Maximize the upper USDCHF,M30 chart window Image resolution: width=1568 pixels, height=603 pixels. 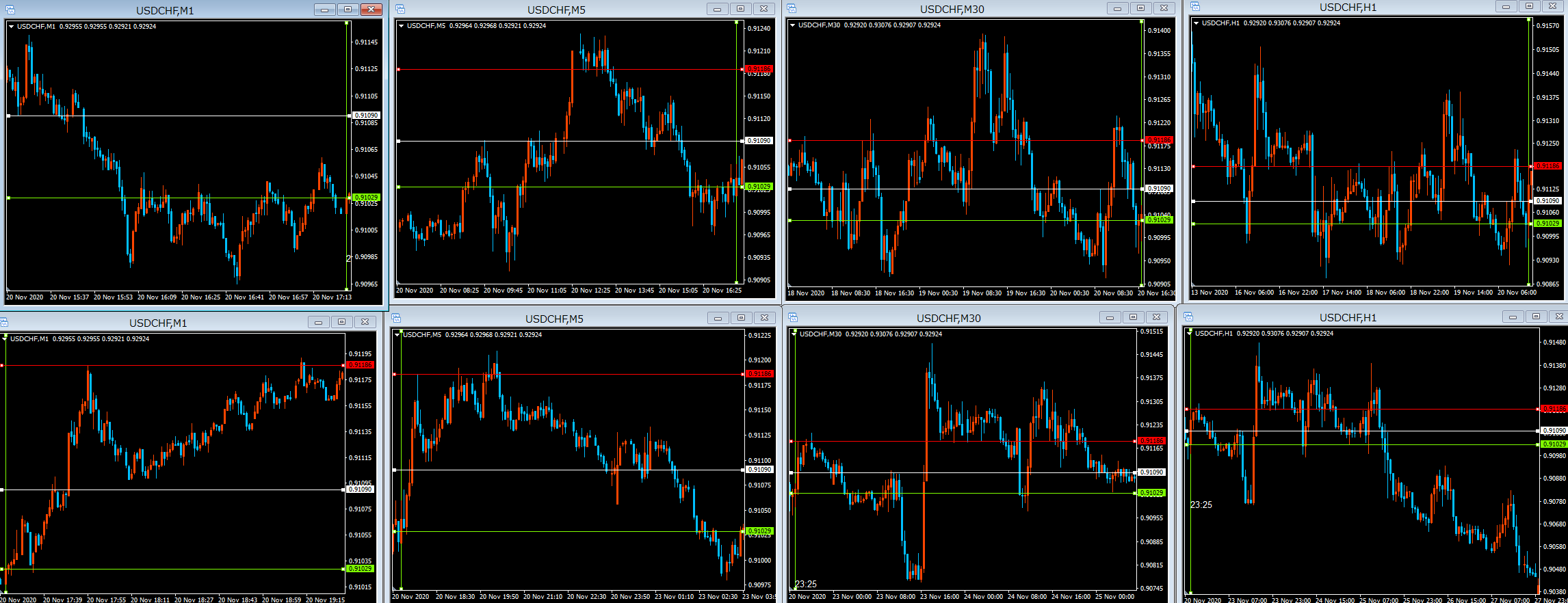point(1140,8)
